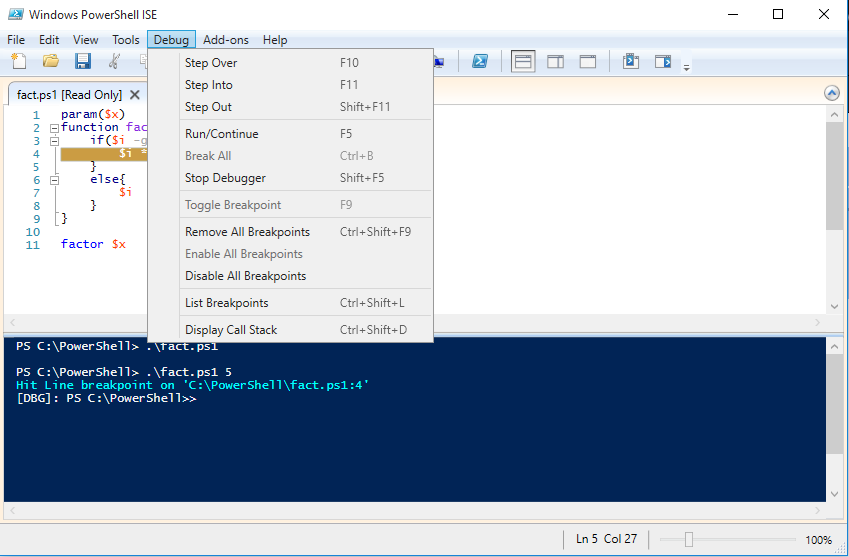The width and height of the screenshot is (849, 557).
Task: Show script pane on top layout icon
Action: [x=523, y=62]
